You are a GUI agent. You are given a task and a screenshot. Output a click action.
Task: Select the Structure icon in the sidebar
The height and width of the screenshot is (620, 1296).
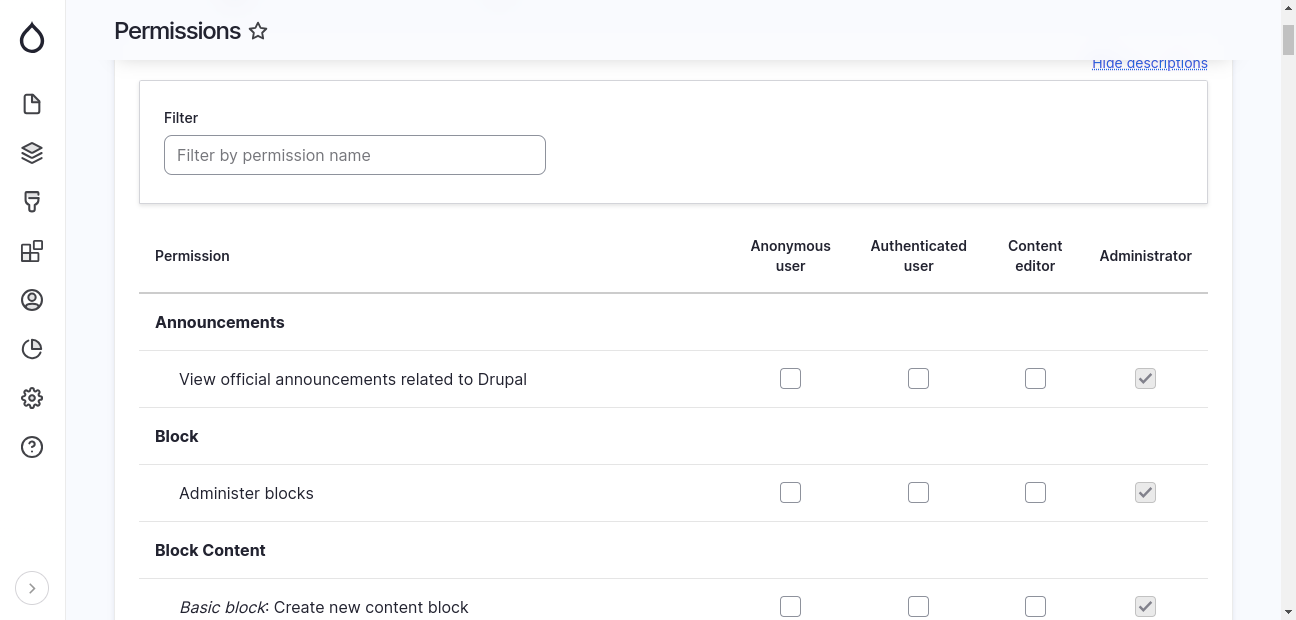tap(31, 152)
